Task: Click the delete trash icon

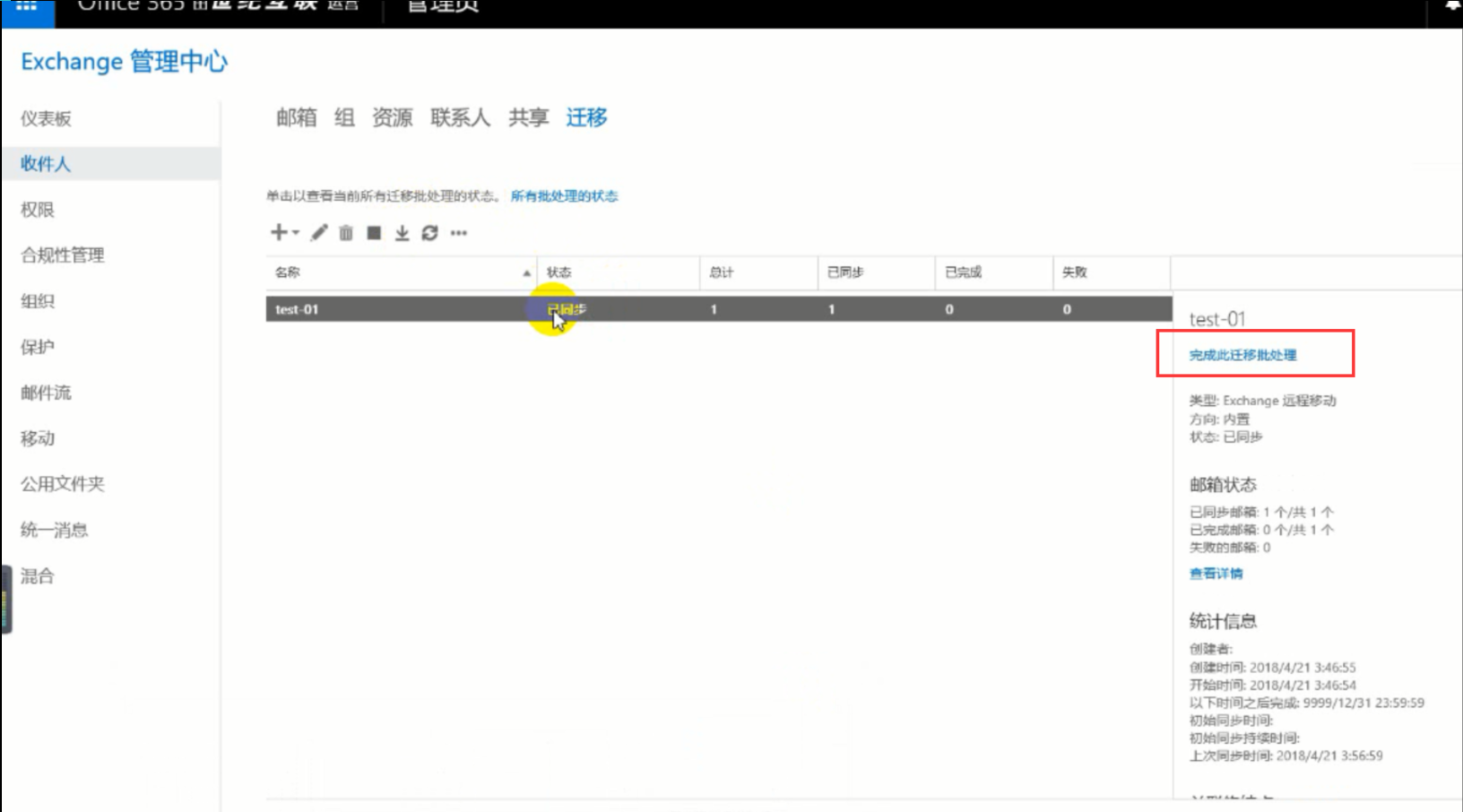Action: [x=346, y=233]
